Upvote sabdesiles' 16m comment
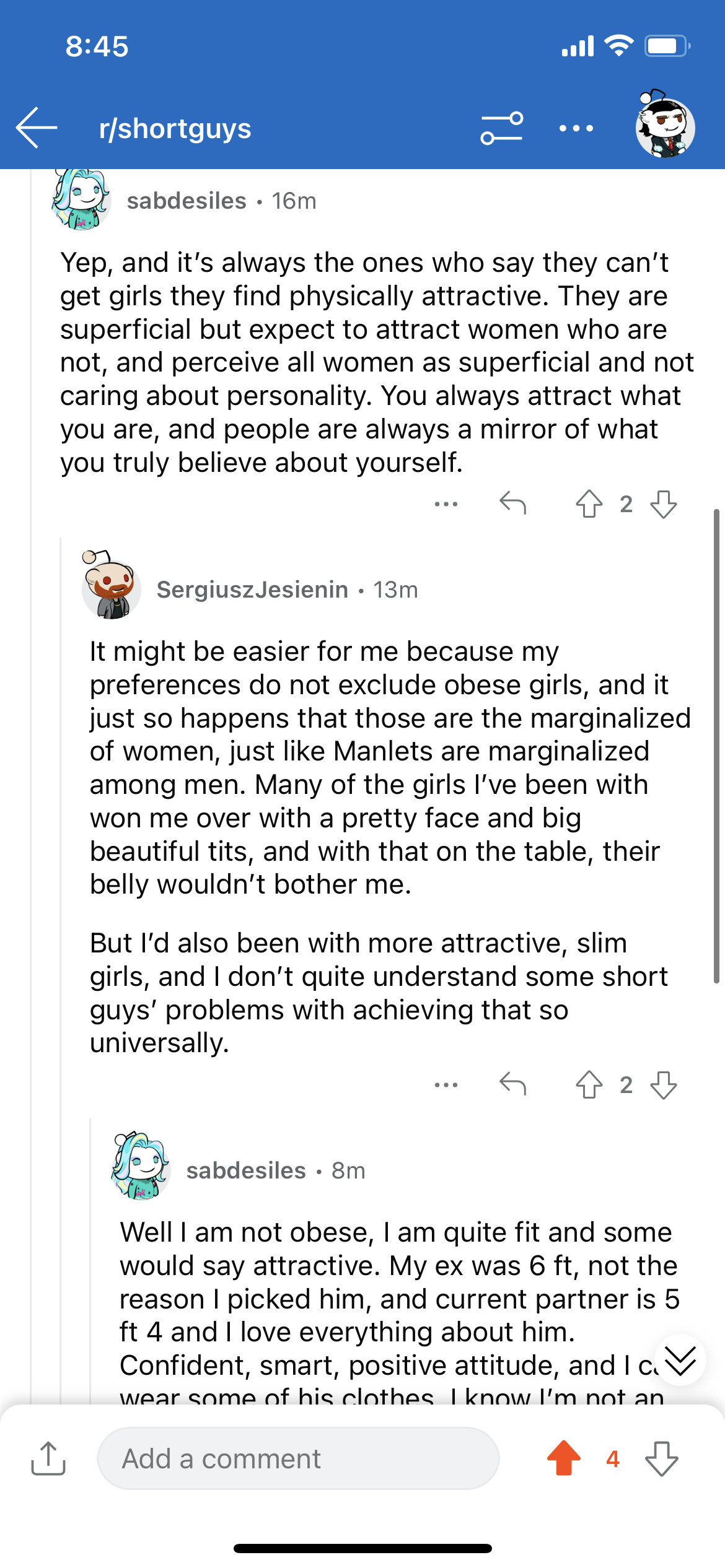 coord(589,503)
